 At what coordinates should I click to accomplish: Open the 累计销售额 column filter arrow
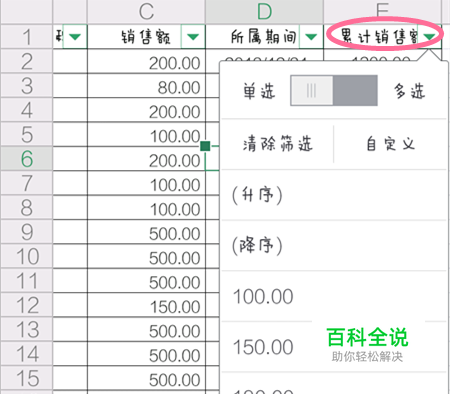coord(430,37)
